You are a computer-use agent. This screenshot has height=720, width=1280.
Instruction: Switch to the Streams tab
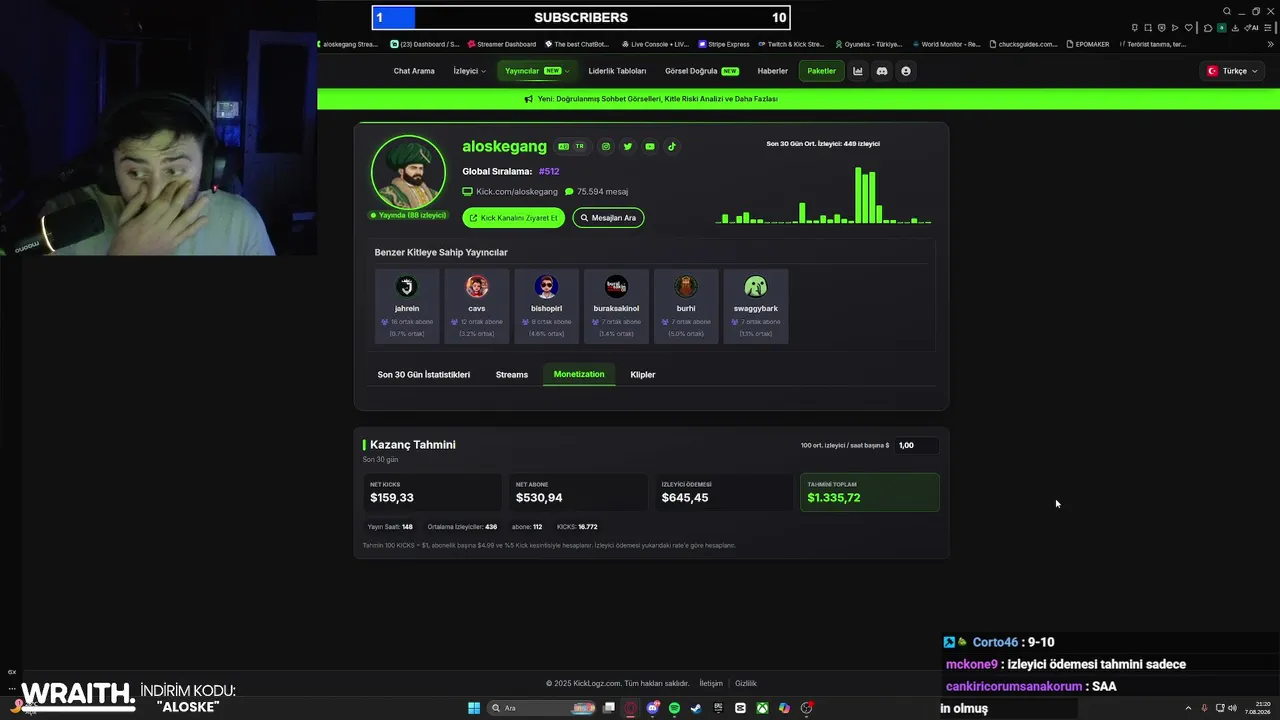(x=512, y=375)
